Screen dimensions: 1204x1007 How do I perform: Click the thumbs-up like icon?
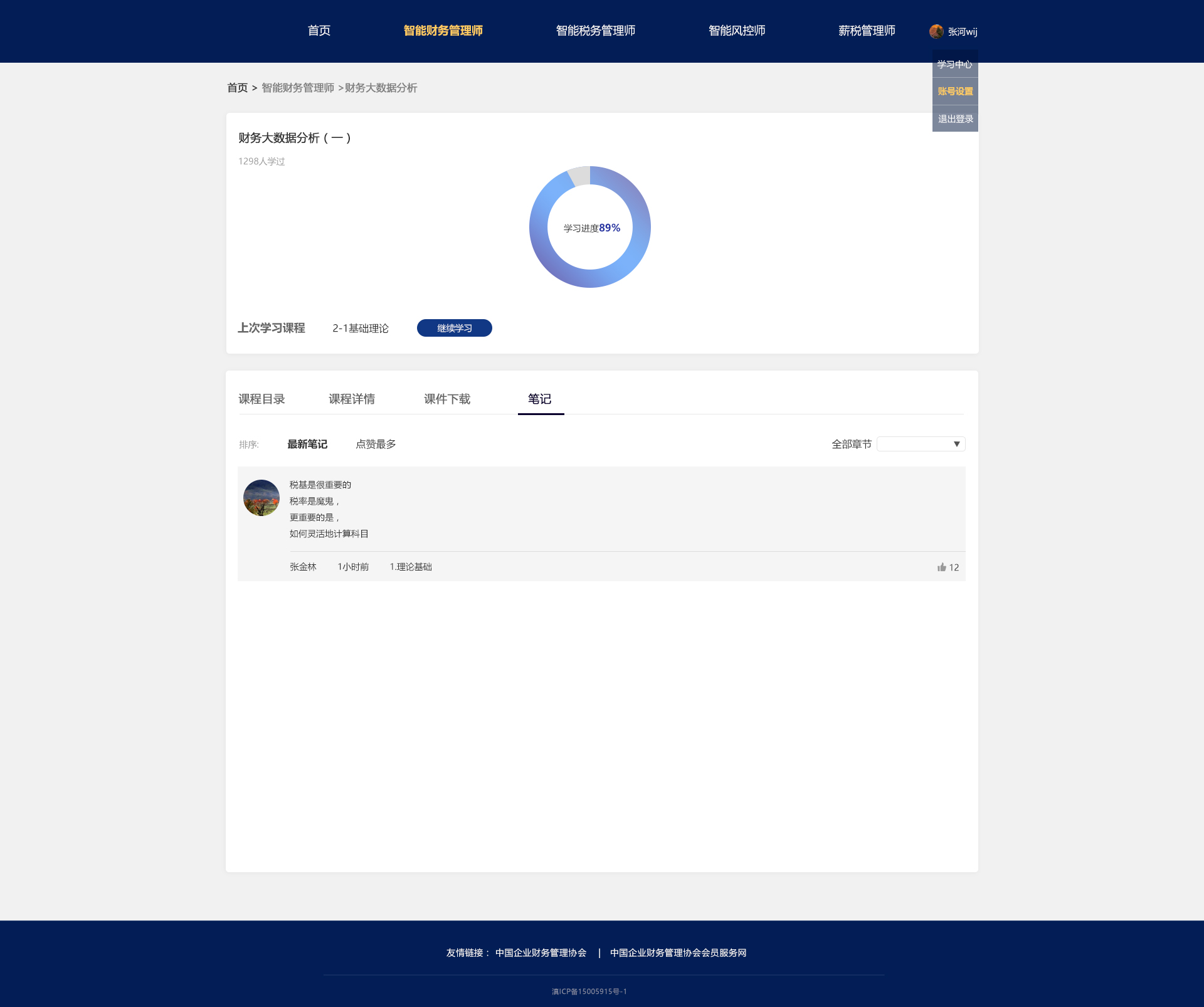[941, 567]
